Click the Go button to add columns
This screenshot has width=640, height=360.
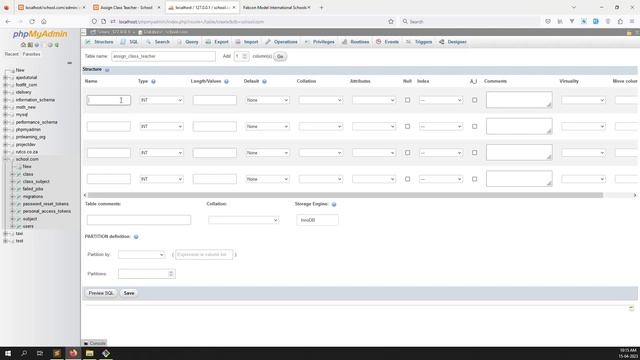pyautogui.click(x=280, y=56)
